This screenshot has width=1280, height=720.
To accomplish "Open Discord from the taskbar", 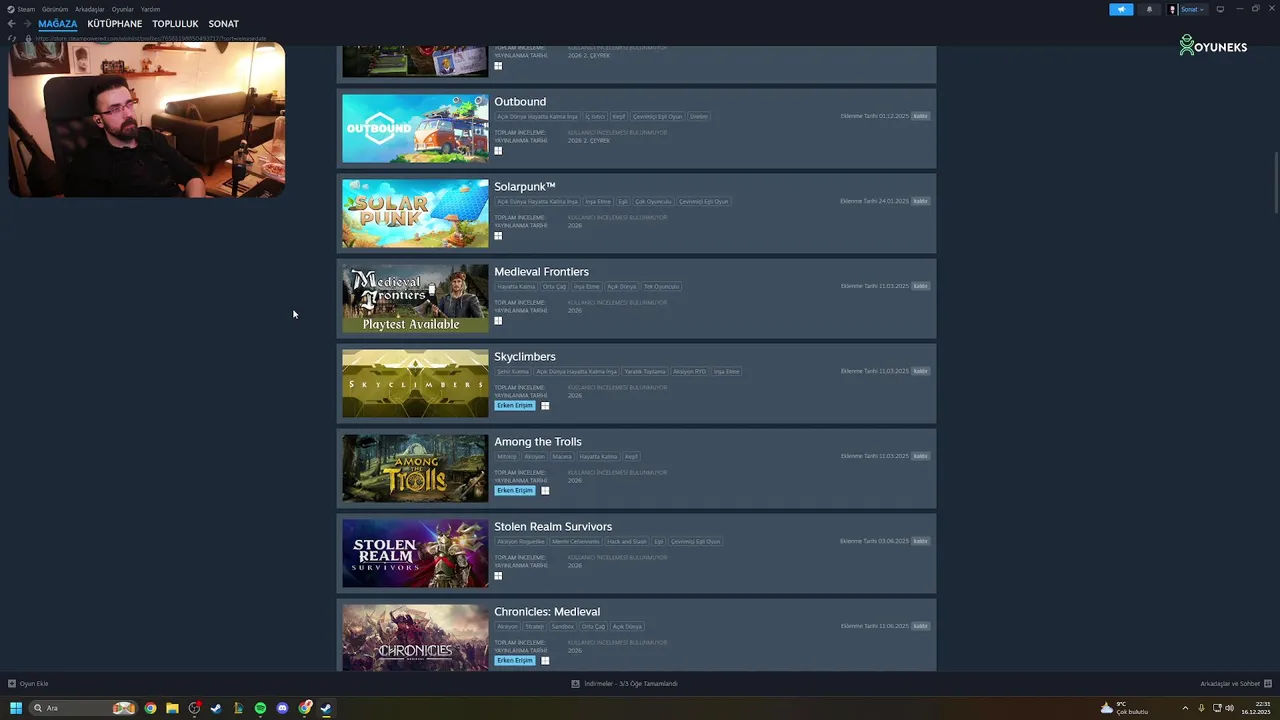I will [x=282, y=708].
